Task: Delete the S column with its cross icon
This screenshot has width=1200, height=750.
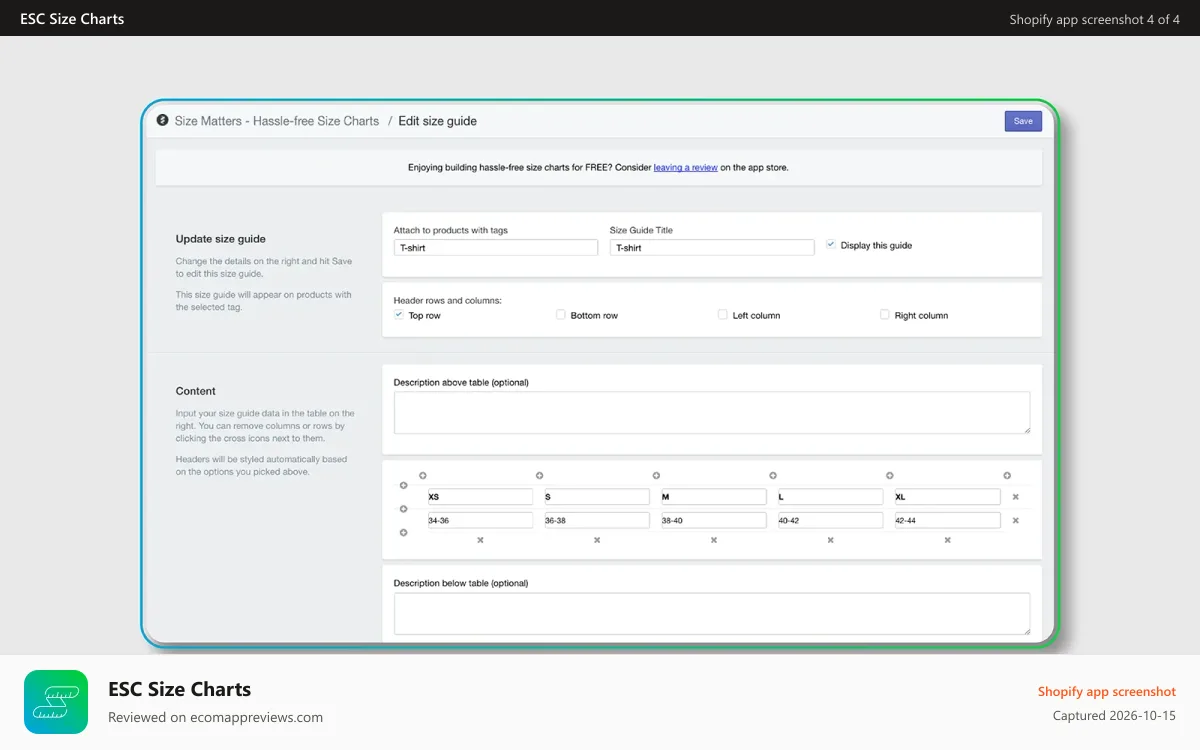Action: coord(597,540)
